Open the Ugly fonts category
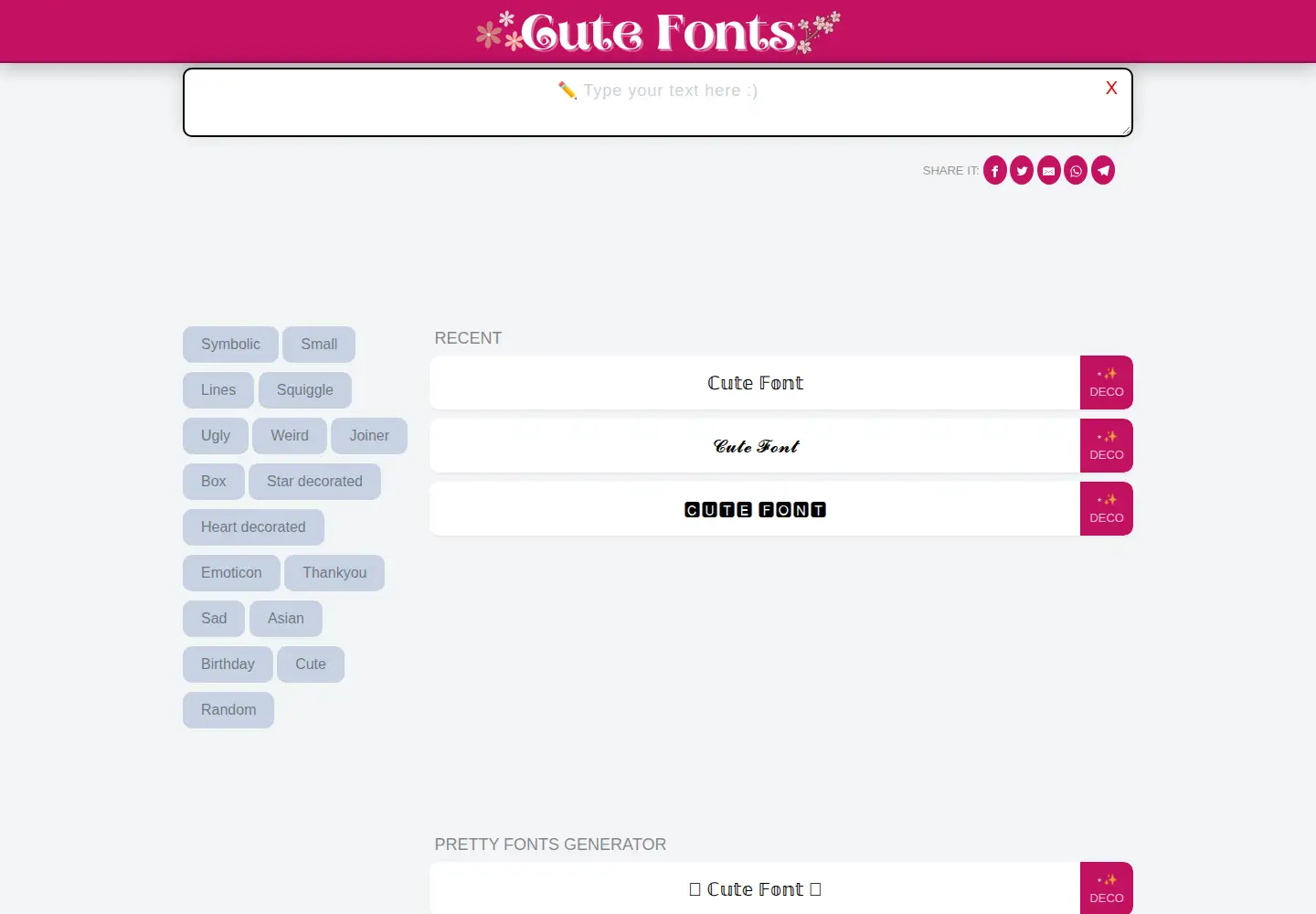1316x914 pixels. pyautogui.click(x=216, y=436)
